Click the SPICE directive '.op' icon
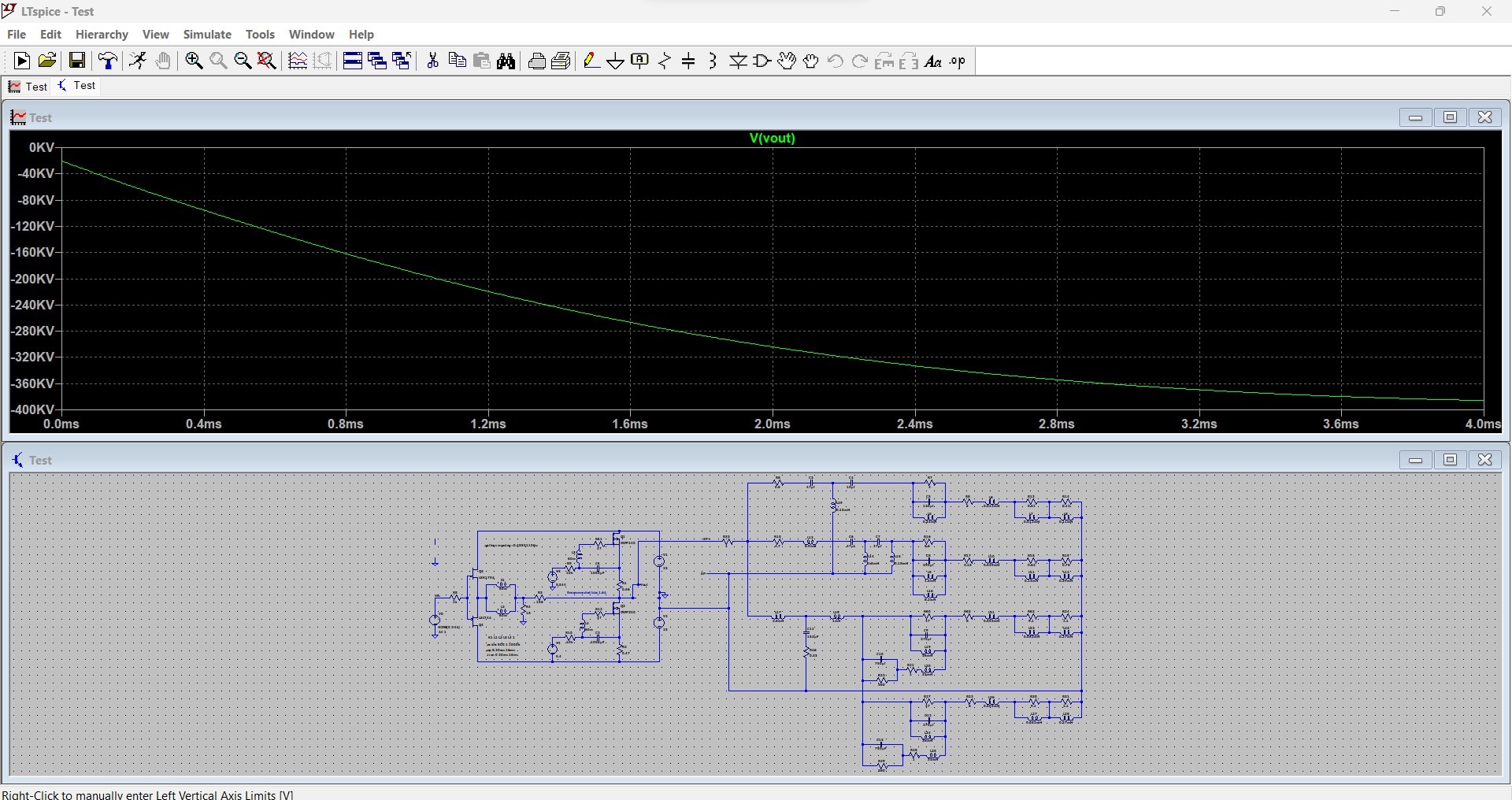This screenshot has width=1512, height=800. pos(958,61)
